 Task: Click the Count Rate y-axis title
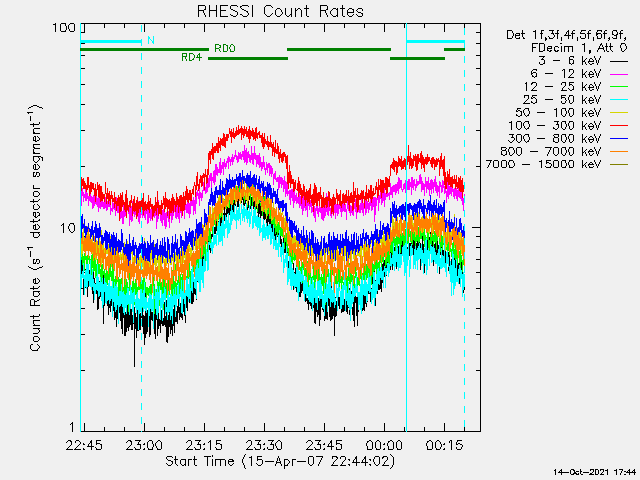(x=36, y=228)
